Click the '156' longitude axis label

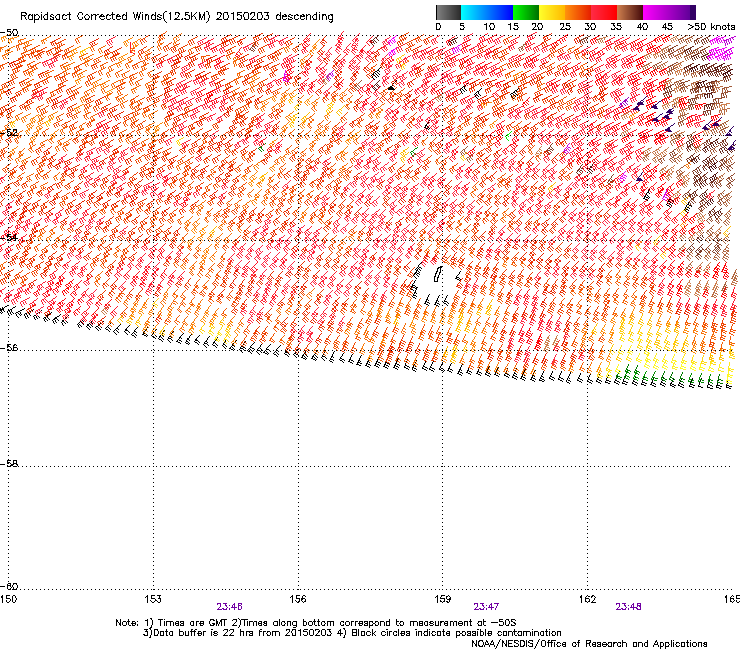(x=298, y=599)
